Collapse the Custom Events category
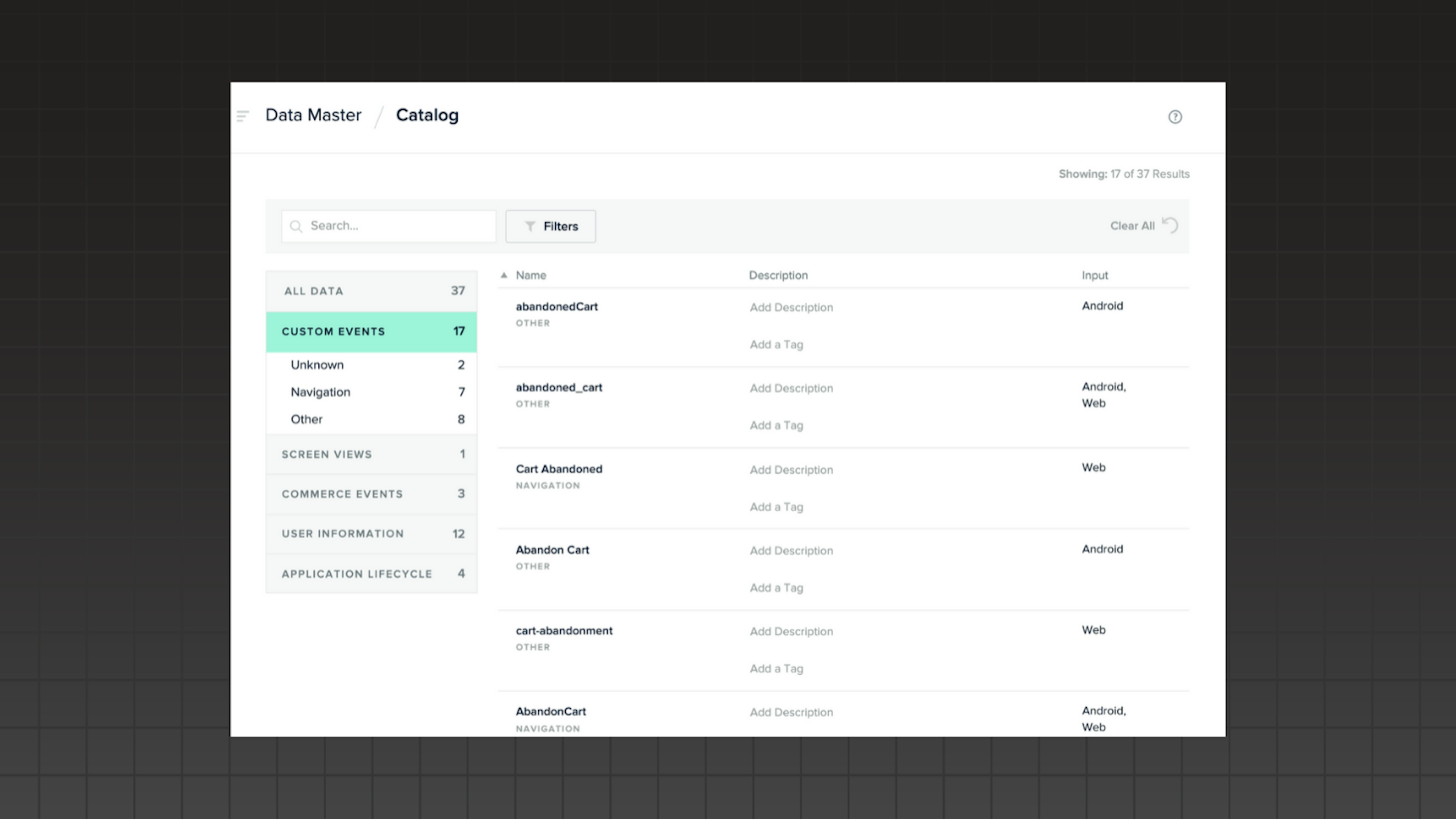Viewport: 1456px width, 819px height. point(371,332)
